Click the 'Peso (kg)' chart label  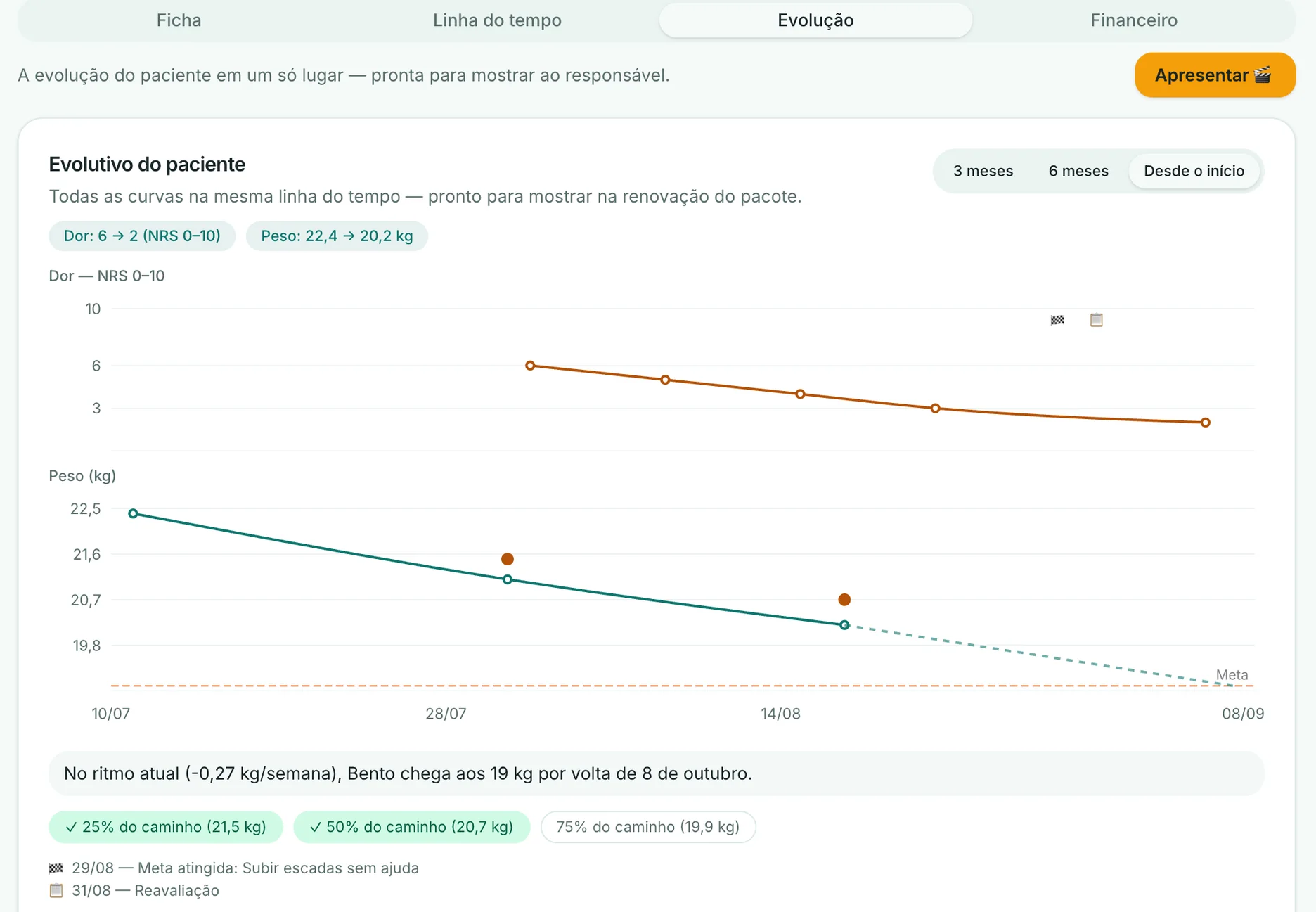[82, 476]
